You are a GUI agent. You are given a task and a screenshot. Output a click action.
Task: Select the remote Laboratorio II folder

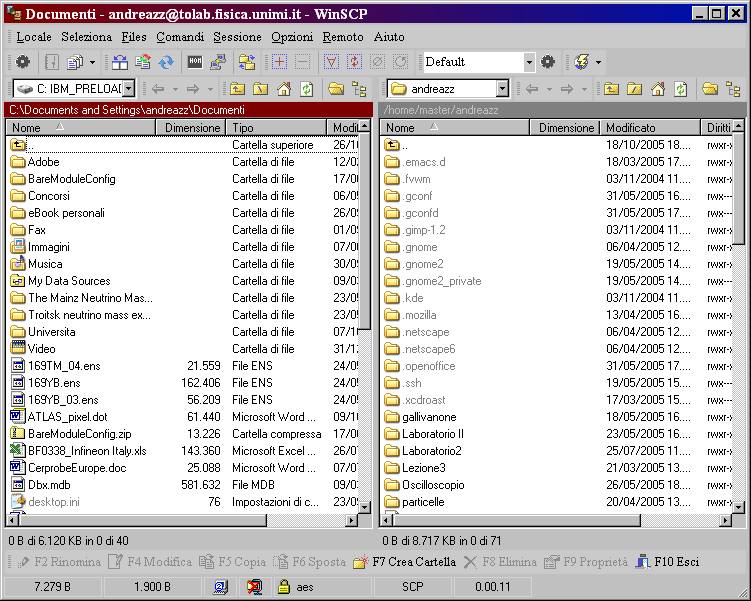424,434
